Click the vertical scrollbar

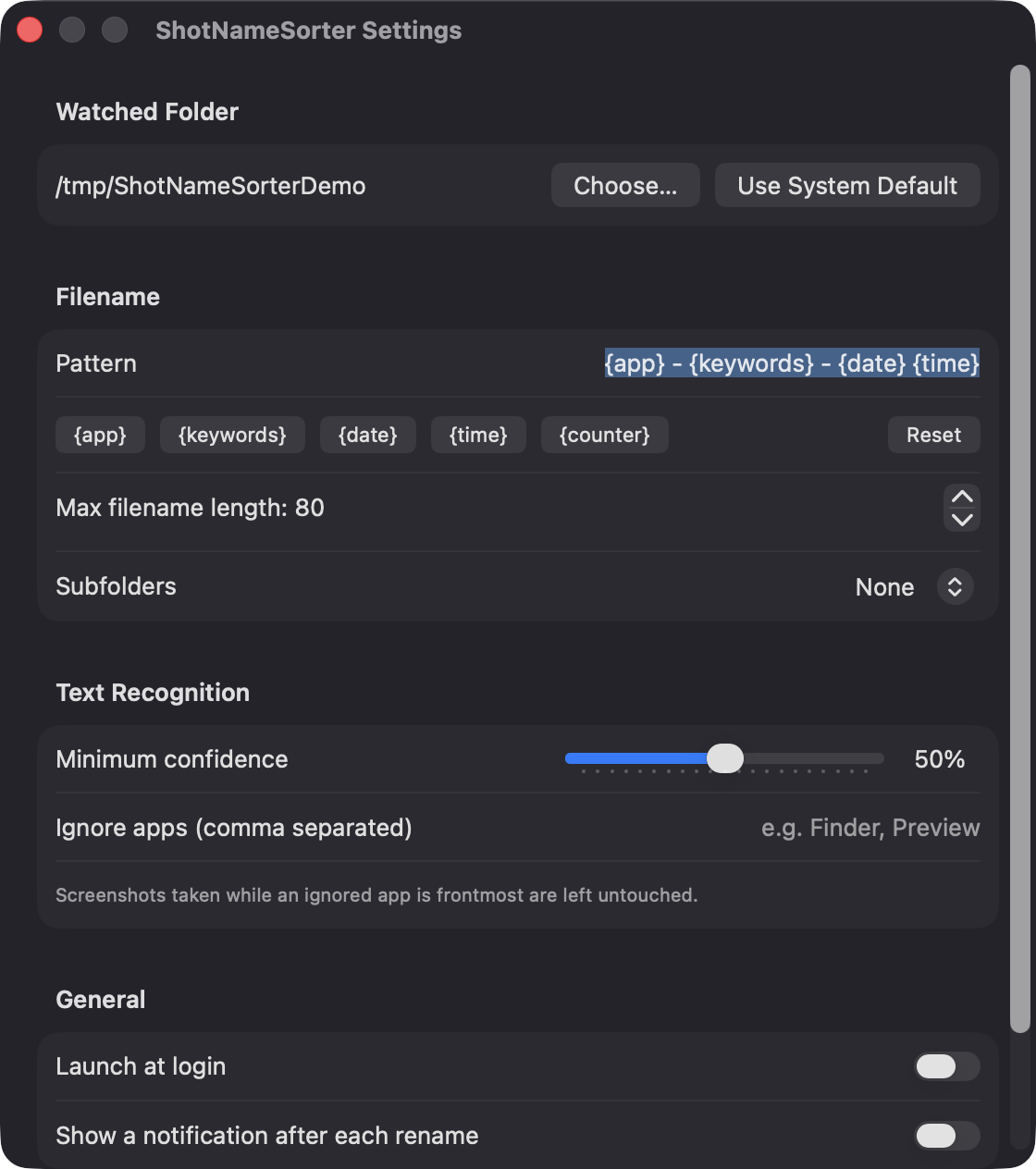[1019, 548]
